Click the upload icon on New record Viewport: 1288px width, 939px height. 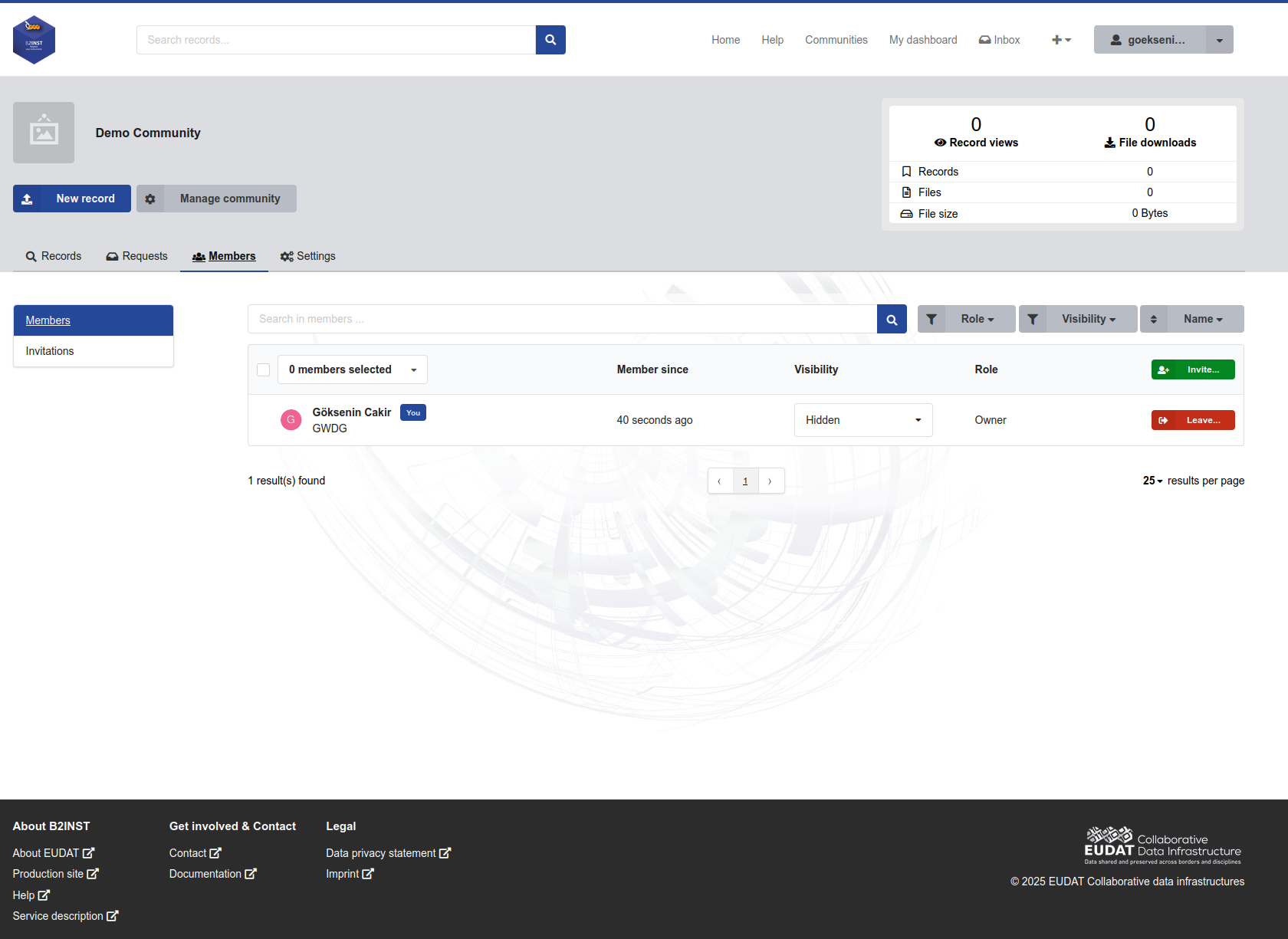[x=27, y=199]
